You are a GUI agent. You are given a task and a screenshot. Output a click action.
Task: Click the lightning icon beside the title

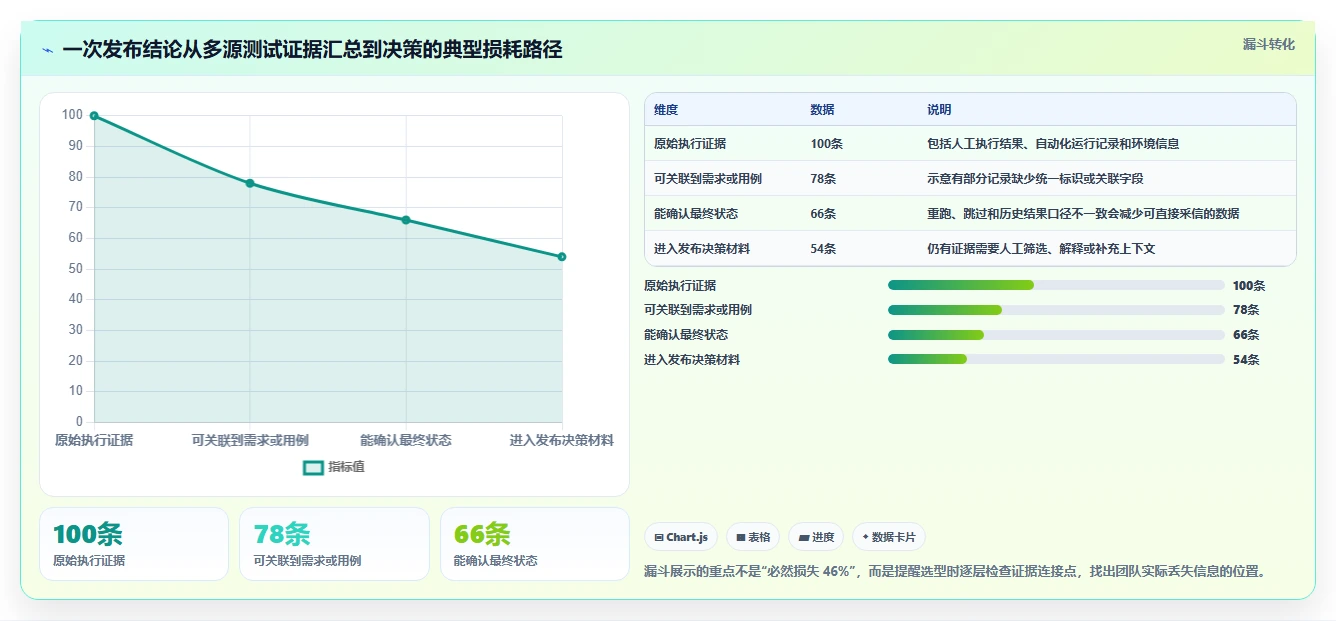(48, 50)
